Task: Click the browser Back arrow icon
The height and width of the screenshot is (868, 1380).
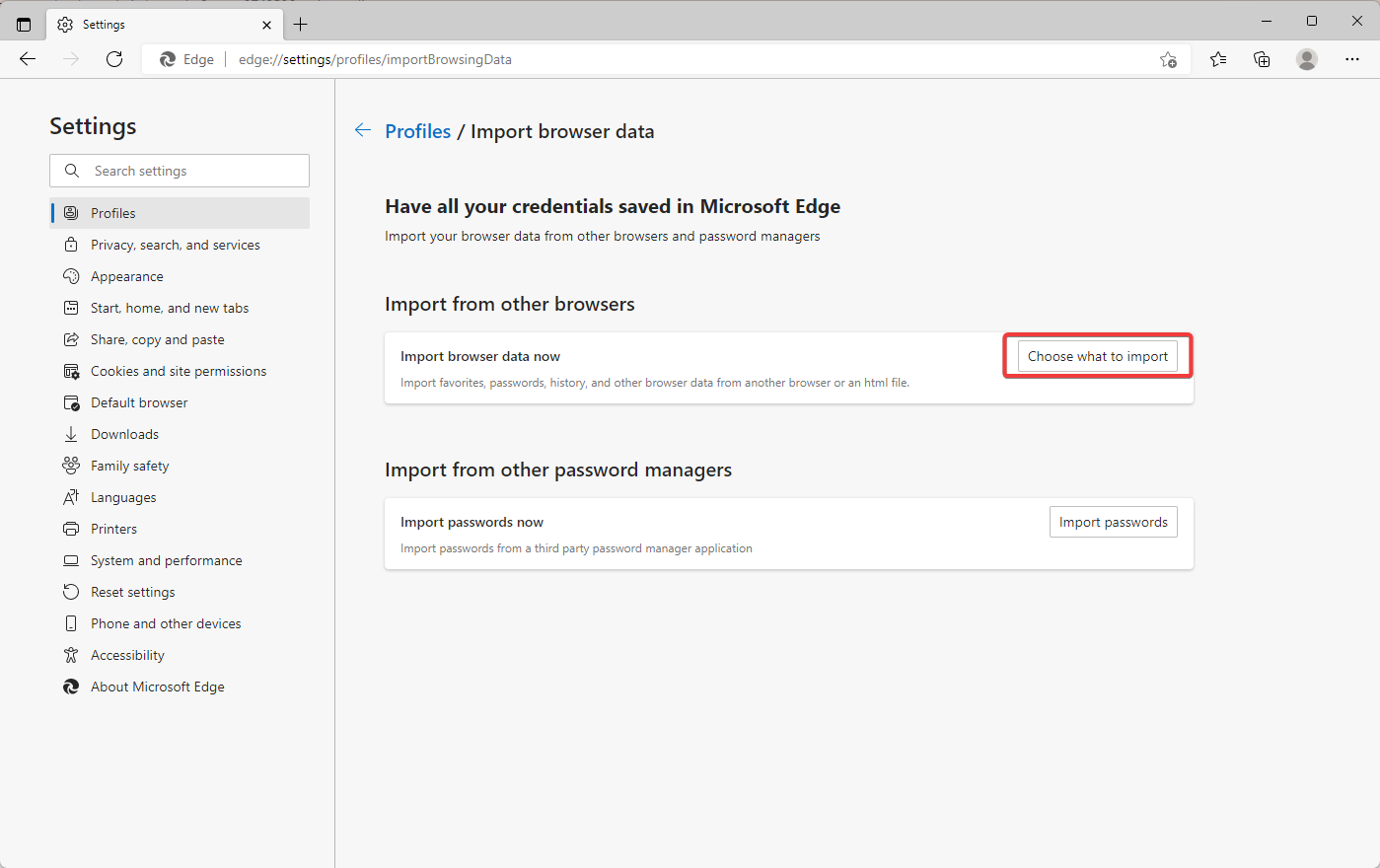Action: (28, 59)
